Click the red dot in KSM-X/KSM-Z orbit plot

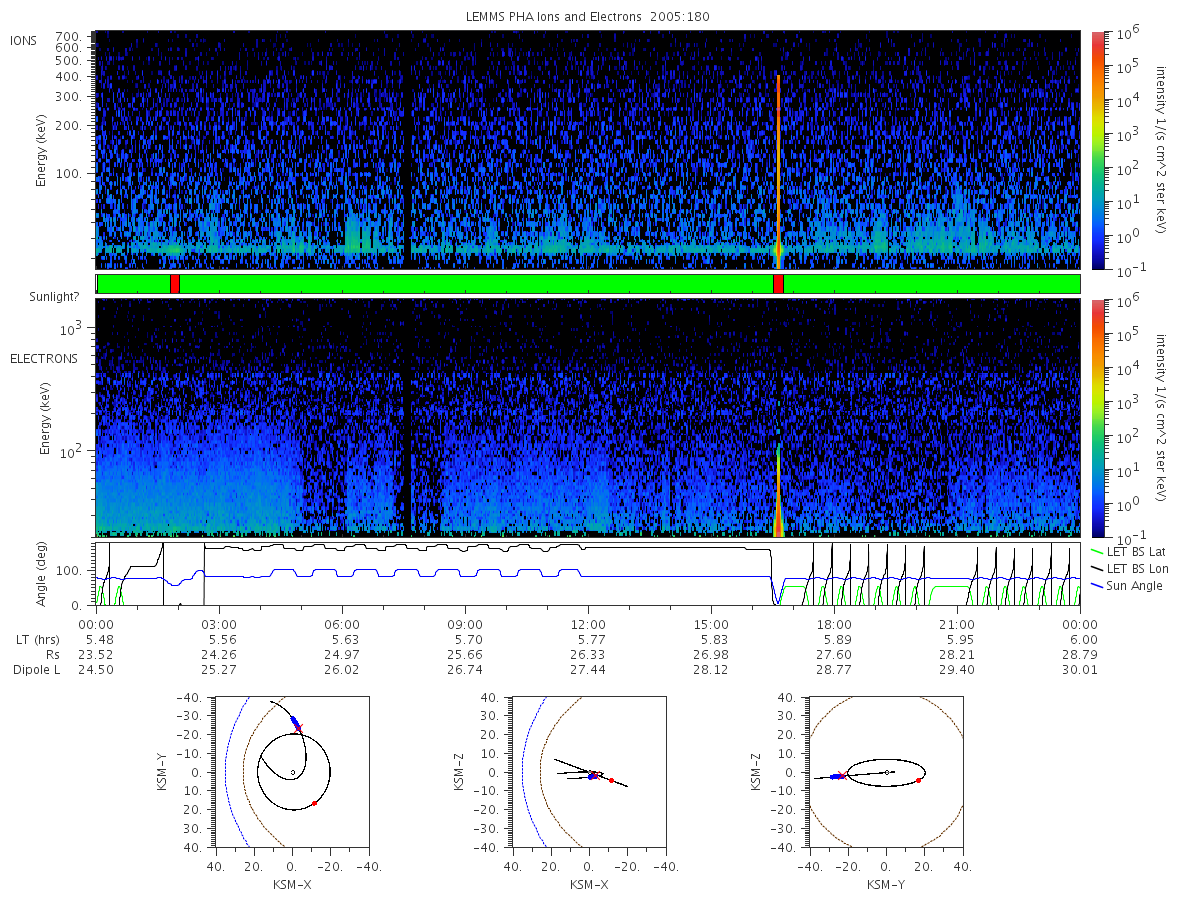click(x=611, y=780)
